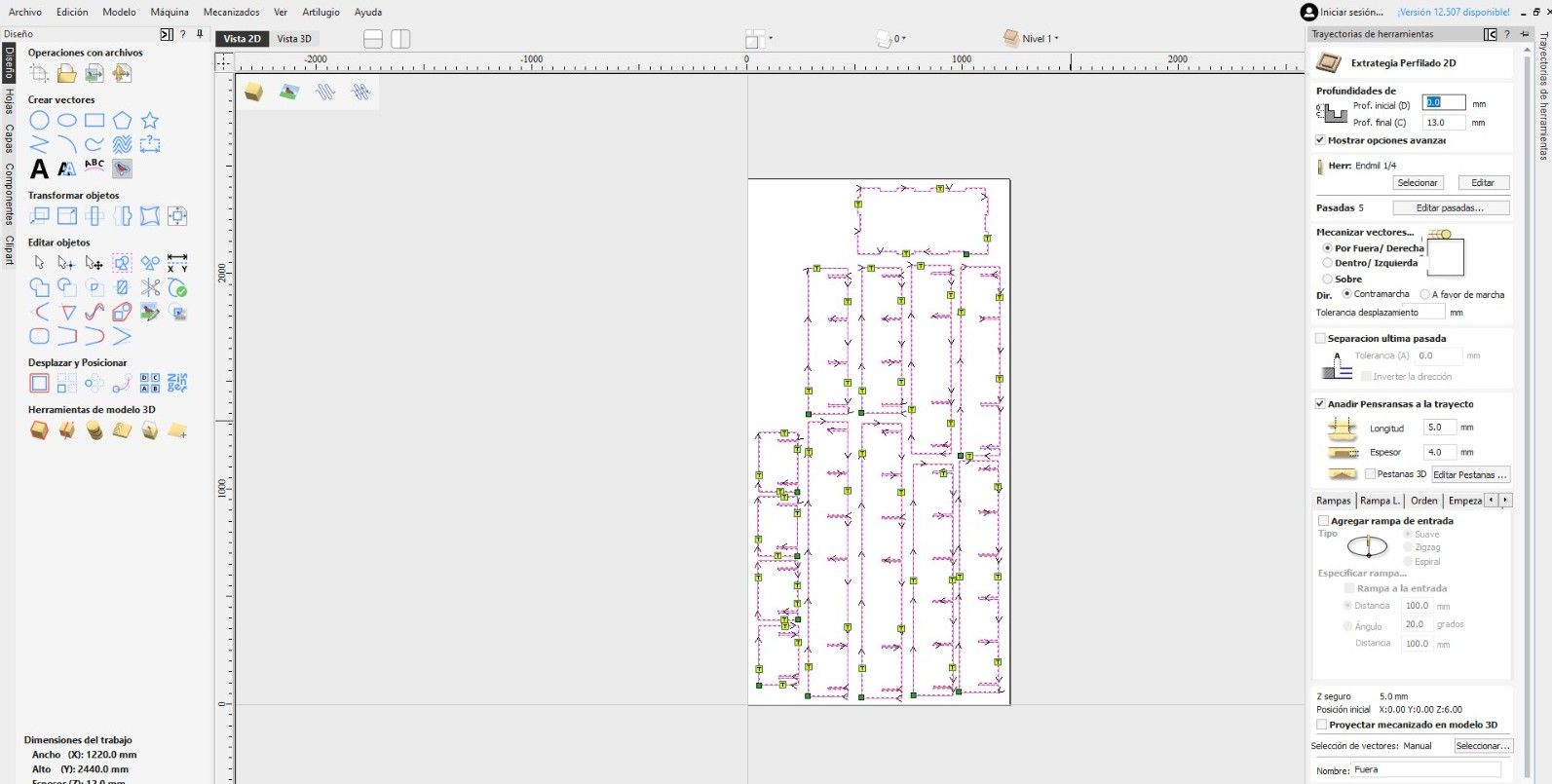Click Editar pasadas... button
This screenshot has width=1552, height=784.
(1450, 207)
